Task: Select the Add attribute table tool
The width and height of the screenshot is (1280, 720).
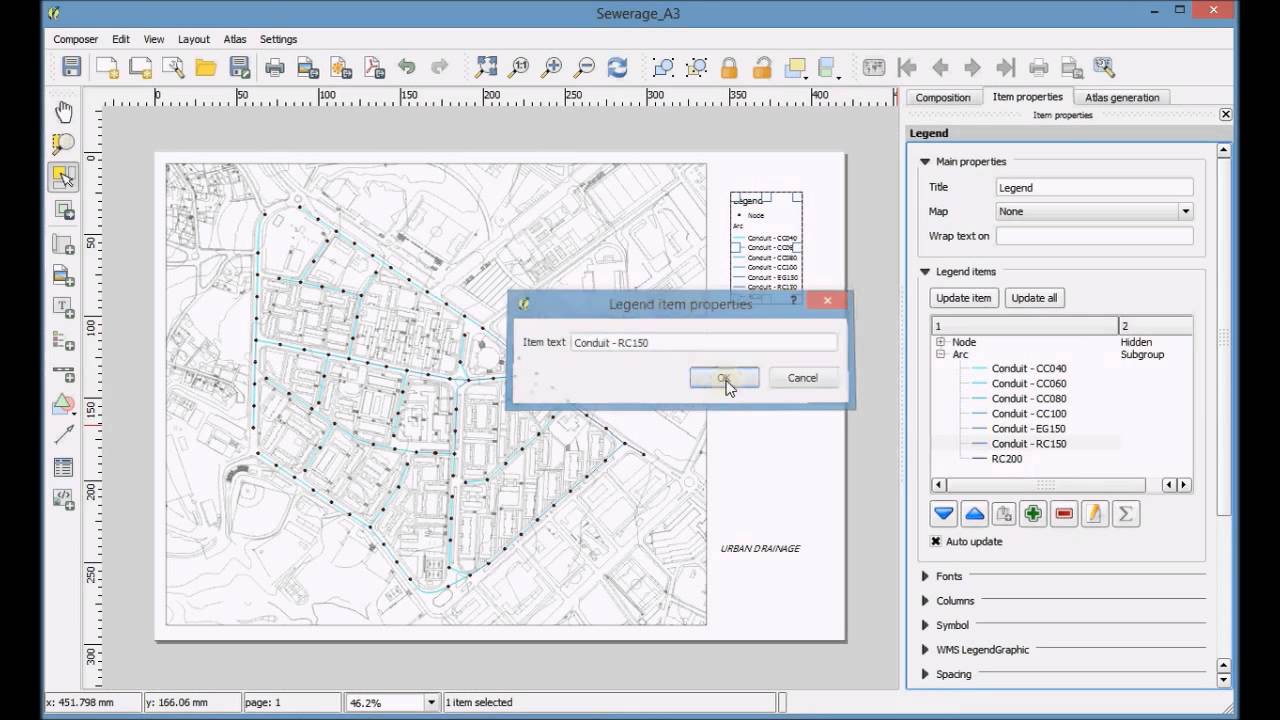Action: pos(63,467)
